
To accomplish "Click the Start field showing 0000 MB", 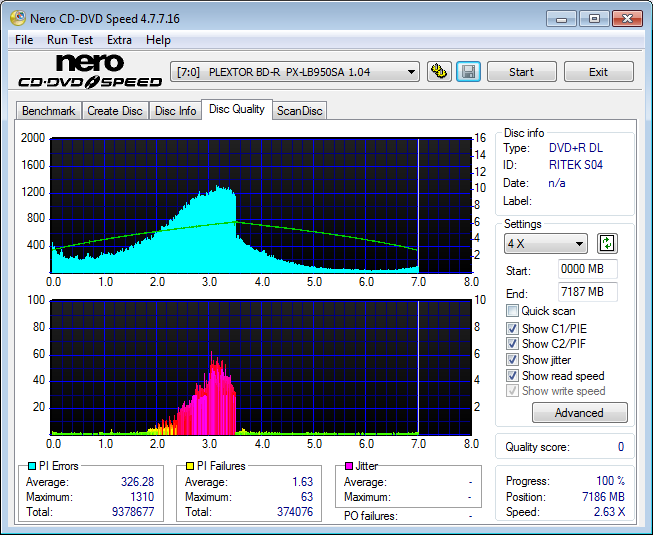I will [587, 269].
